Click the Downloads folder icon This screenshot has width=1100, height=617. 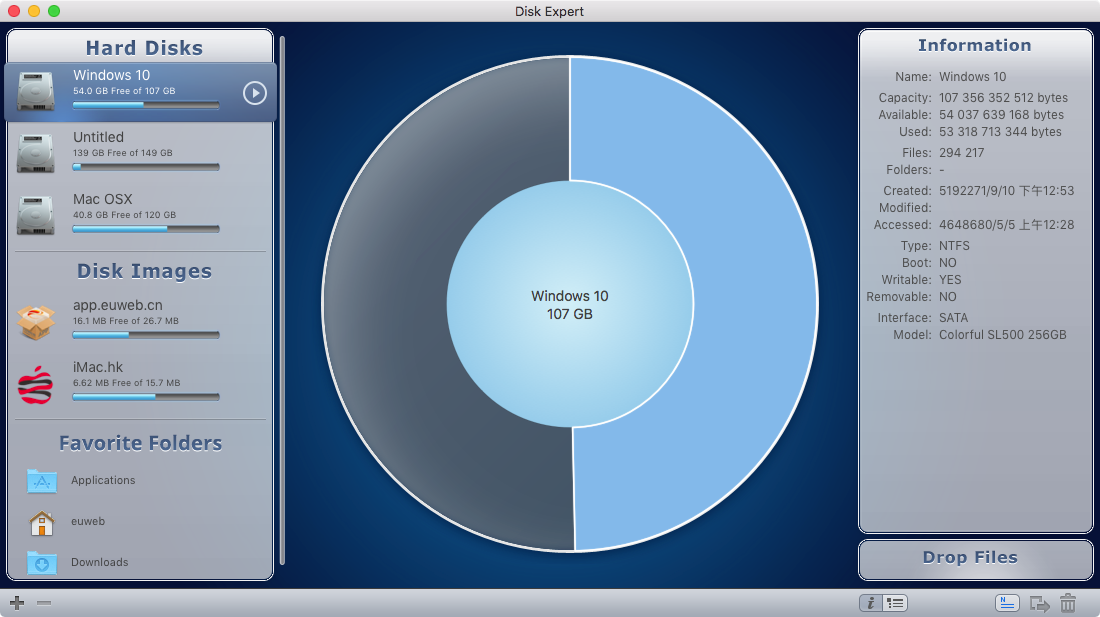point(41,562)
